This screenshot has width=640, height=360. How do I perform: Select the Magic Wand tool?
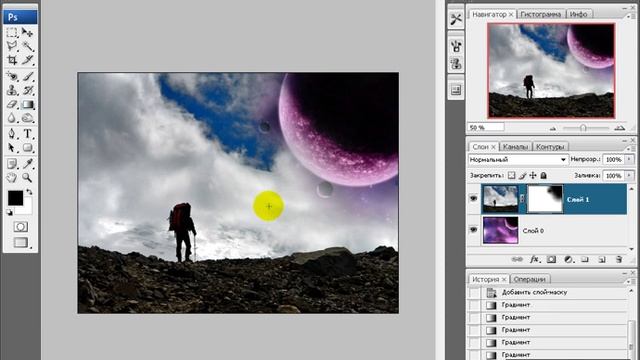coord(27,46)
